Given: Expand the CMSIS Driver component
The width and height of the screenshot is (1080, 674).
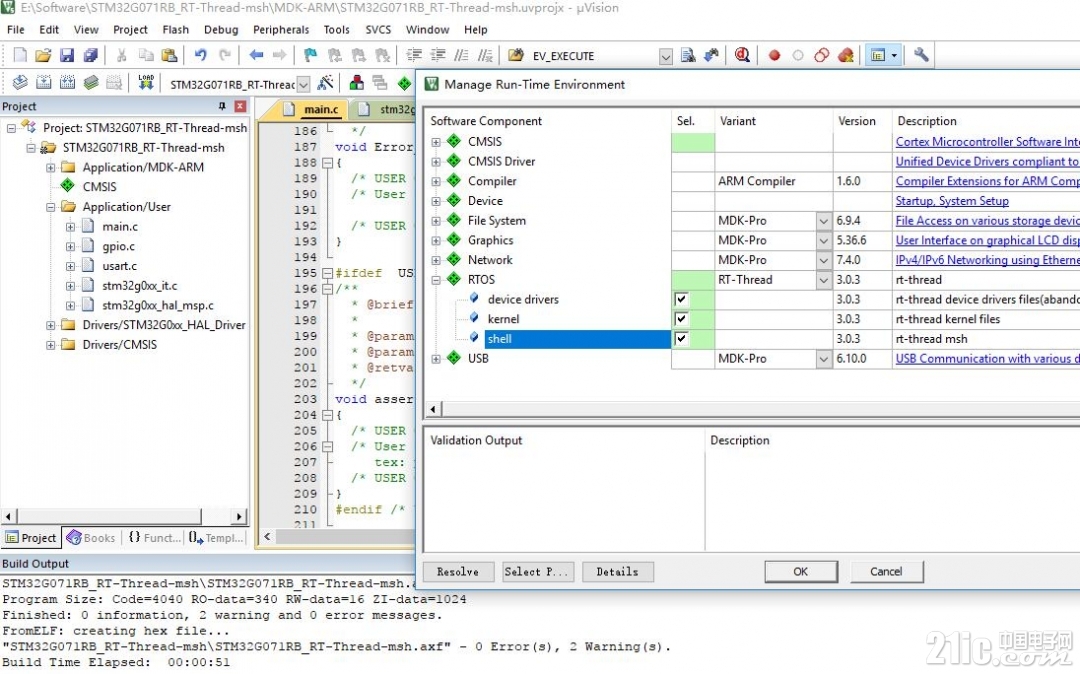Looking at the screenshot, I should [436, 162].
